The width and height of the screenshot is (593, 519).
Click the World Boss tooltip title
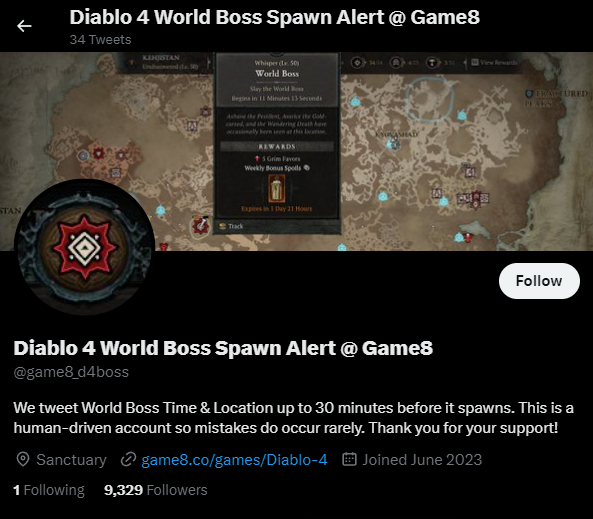(x=277, y=74)
